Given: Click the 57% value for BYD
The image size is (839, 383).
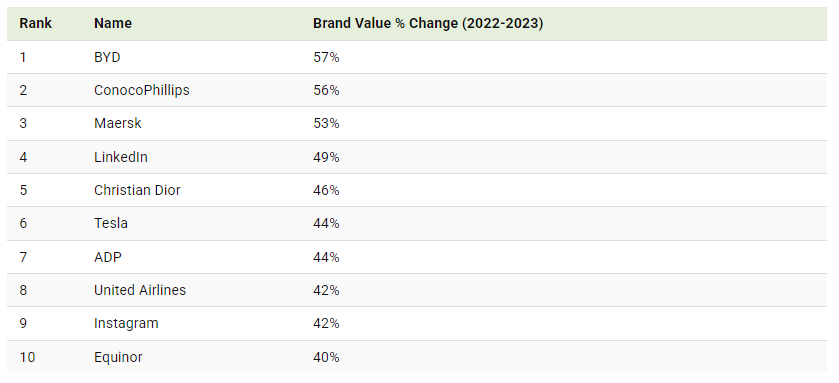Looking at the screenshot, I should click(x=326, y=57).
